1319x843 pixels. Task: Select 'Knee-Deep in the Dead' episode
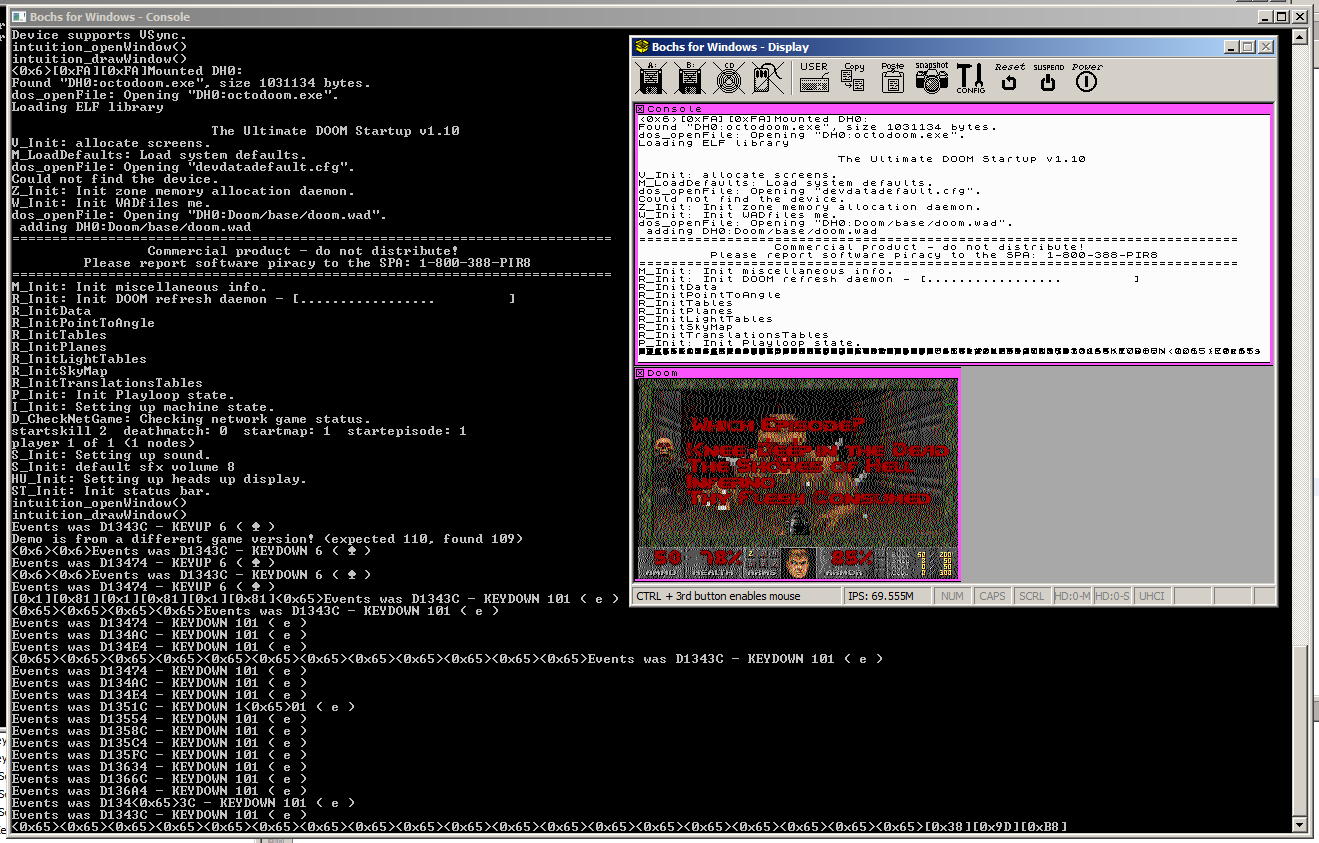[x=818, y=451]
